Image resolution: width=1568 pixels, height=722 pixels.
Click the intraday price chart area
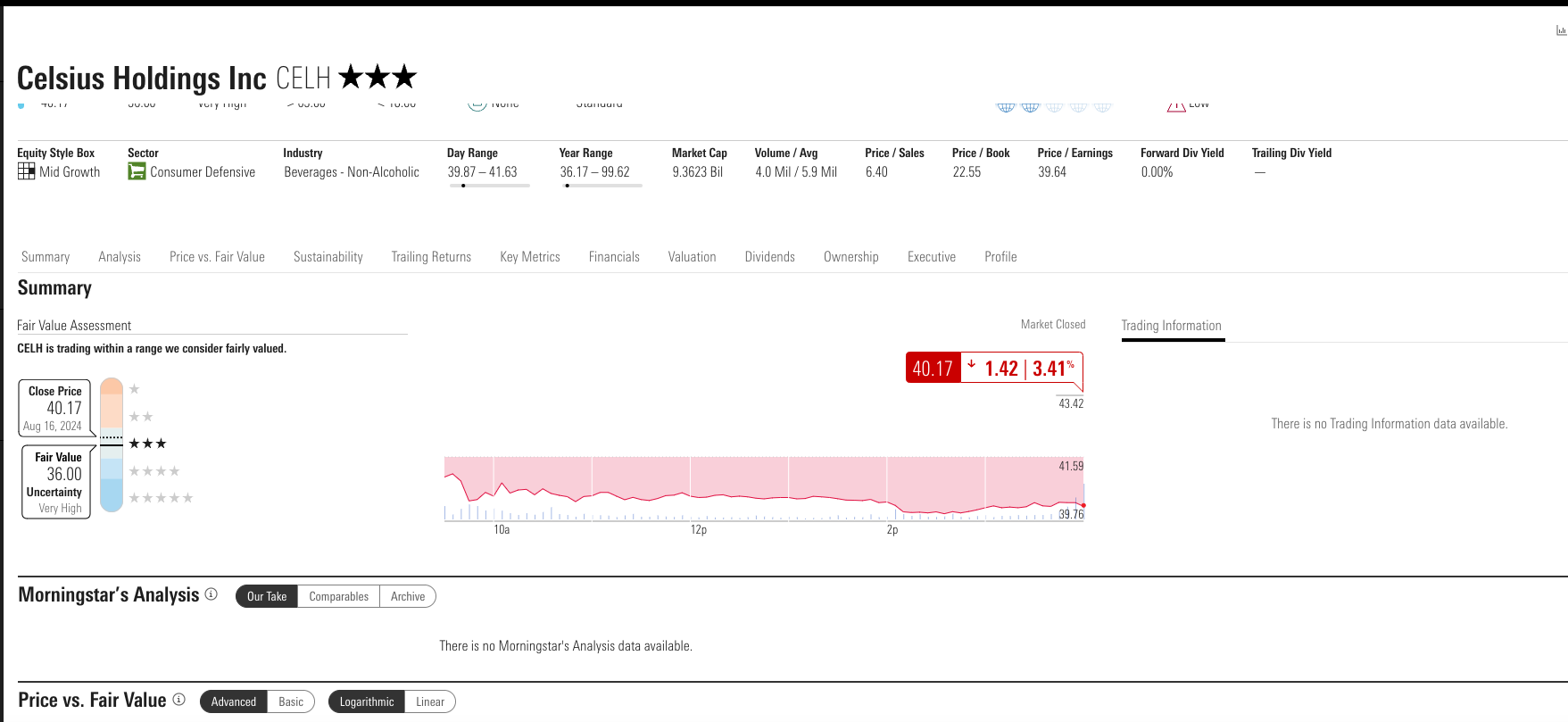tap(764, 488)
